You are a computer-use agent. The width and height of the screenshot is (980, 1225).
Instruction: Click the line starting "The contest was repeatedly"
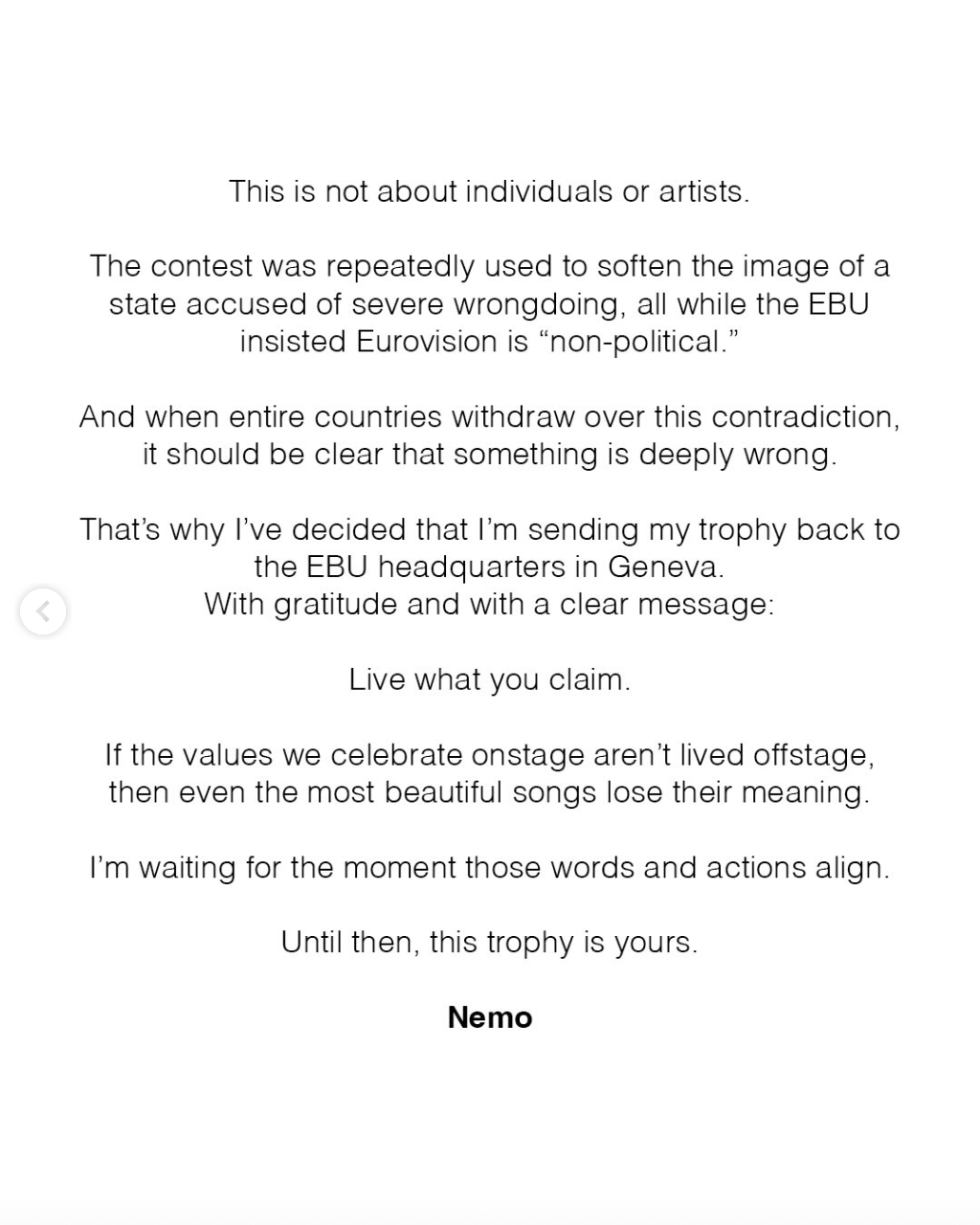coord(489,266)
